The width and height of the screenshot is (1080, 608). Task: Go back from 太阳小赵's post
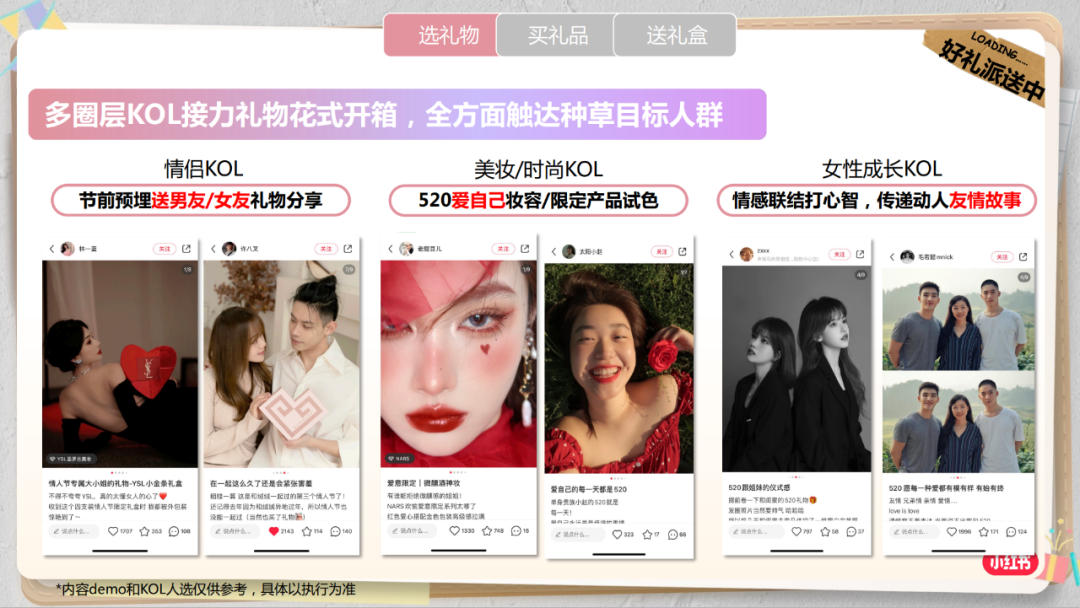point(553,252)
